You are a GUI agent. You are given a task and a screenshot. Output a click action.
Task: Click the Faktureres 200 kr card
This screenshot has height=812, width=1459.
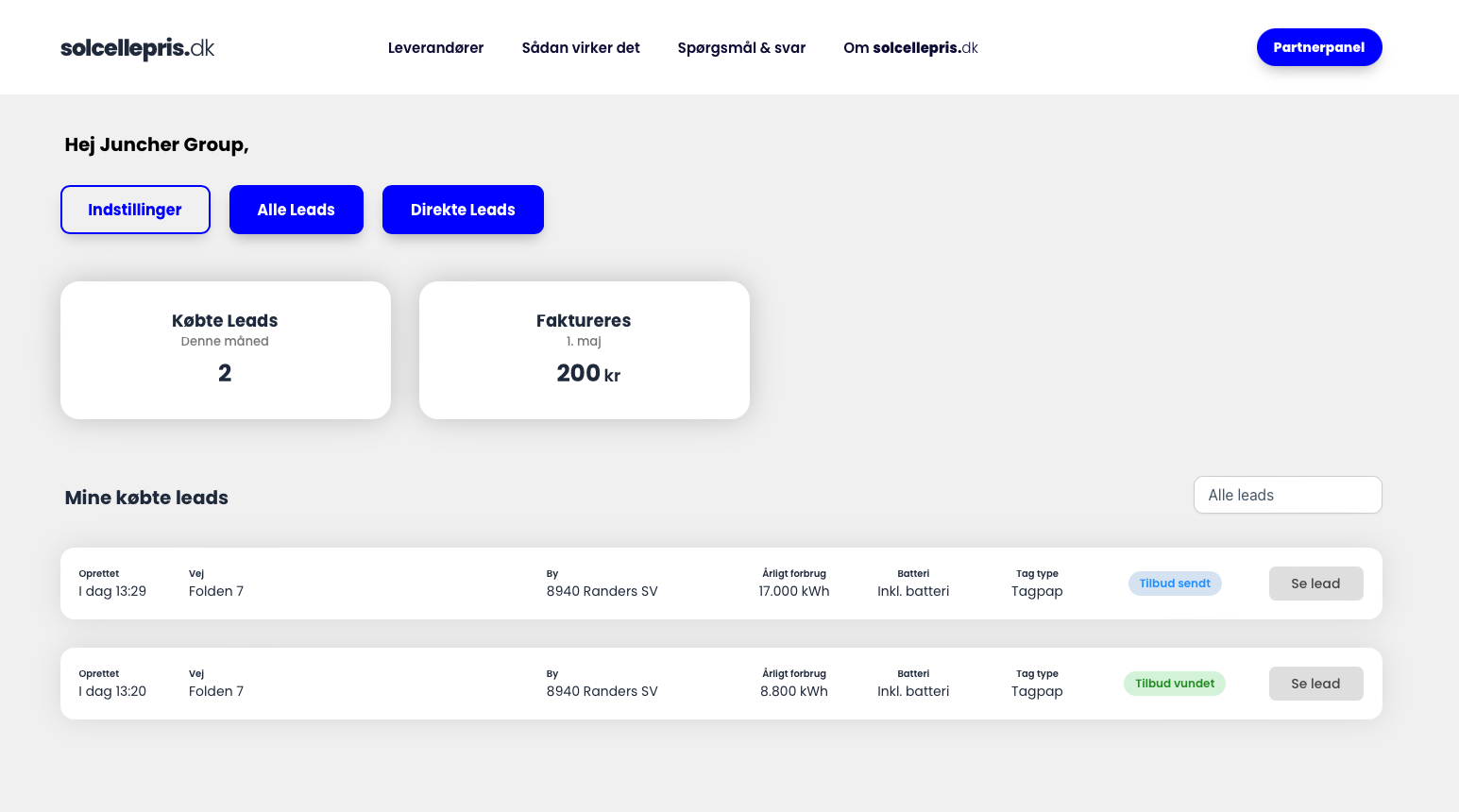click(x=584, y=350)
